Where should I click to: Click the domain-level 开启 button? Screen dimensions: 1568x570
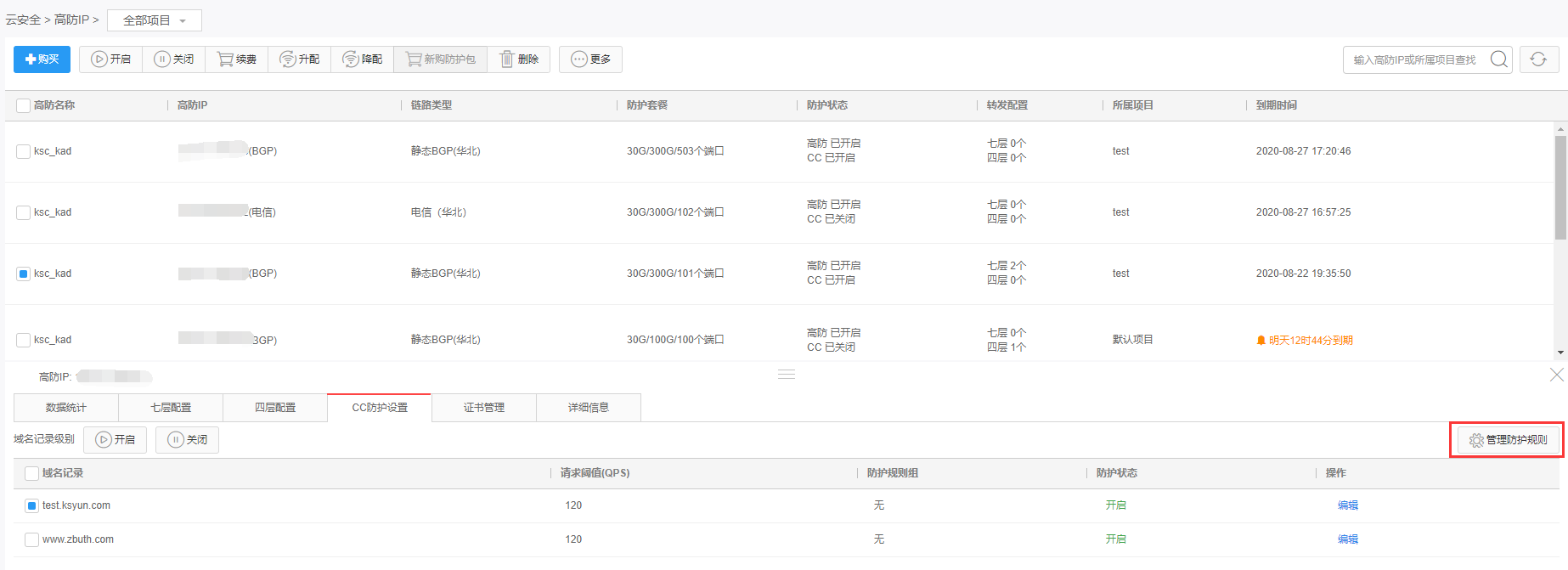point(116,439)
